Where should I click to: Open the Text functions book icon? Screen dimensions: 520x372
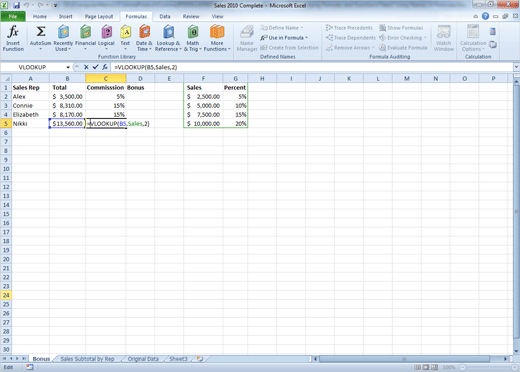125,32
